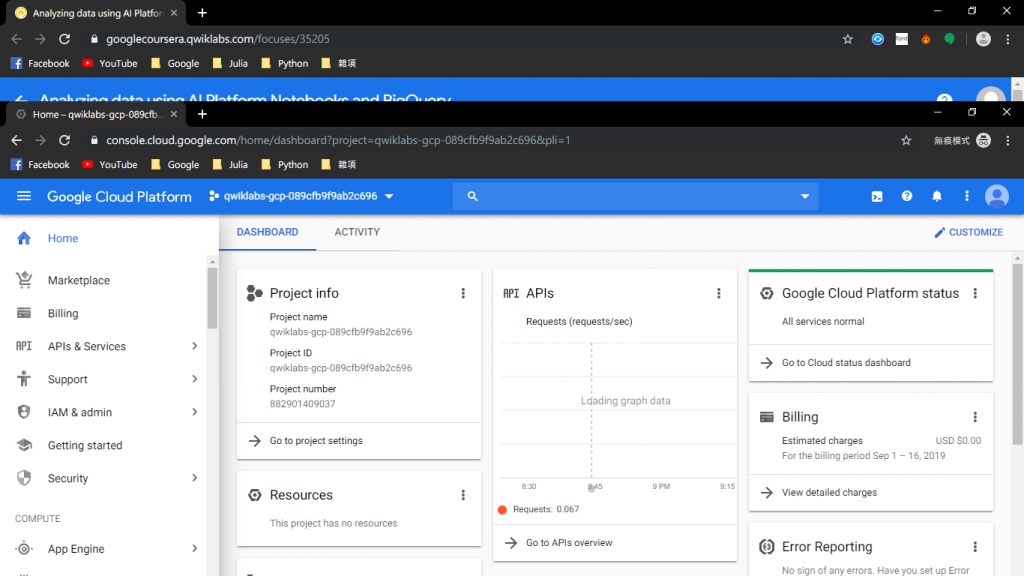Open YouTube bookmark in front window

pos(110,165)
